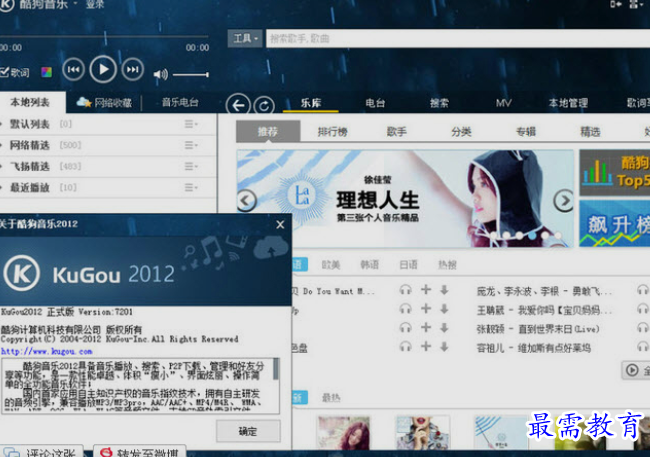Select the 乐库 main tab
Image resolution: width=650 pixels, height=457 pixels.
311,103
